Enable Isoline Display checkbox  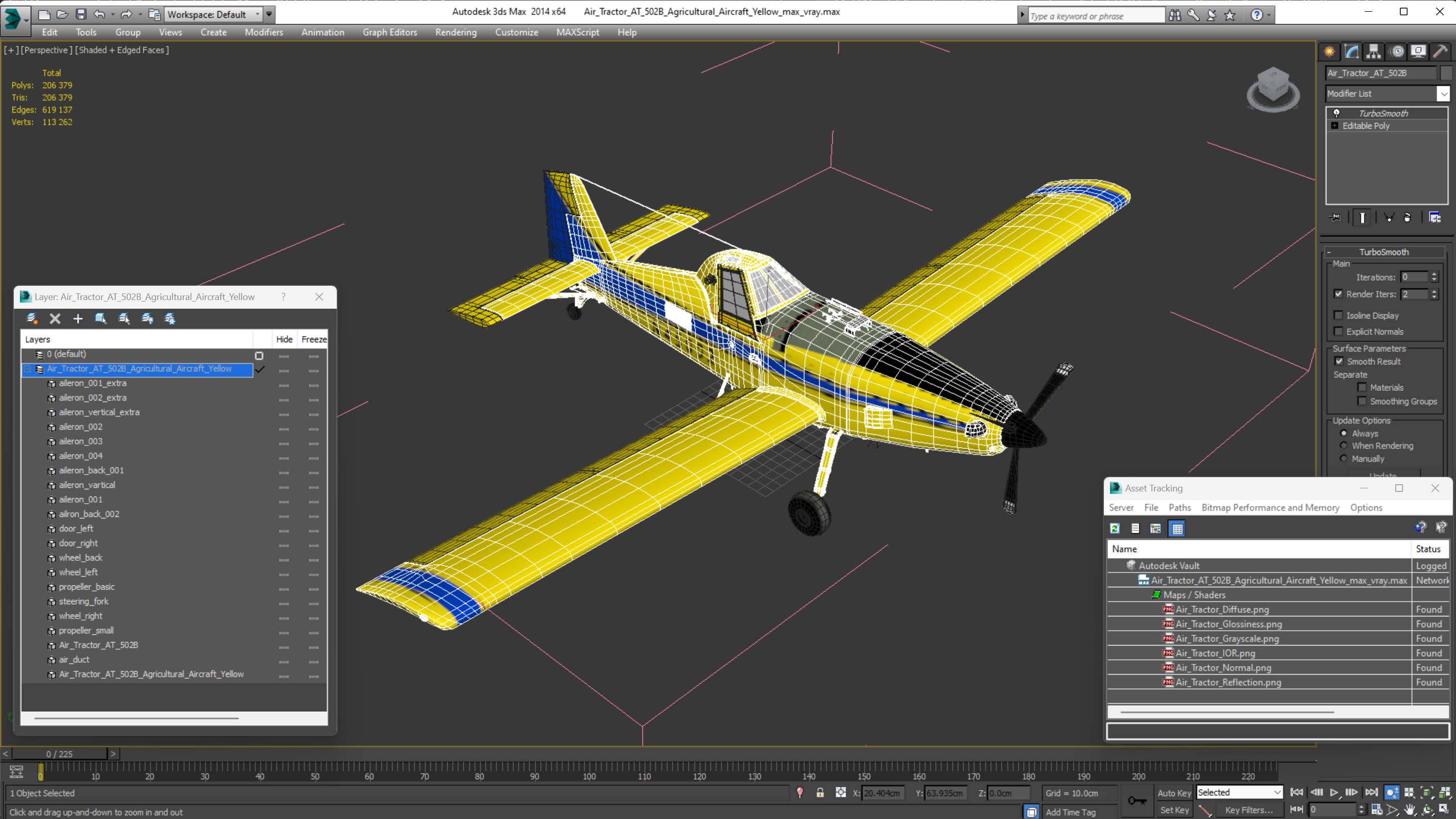[x=1338, y=315]
